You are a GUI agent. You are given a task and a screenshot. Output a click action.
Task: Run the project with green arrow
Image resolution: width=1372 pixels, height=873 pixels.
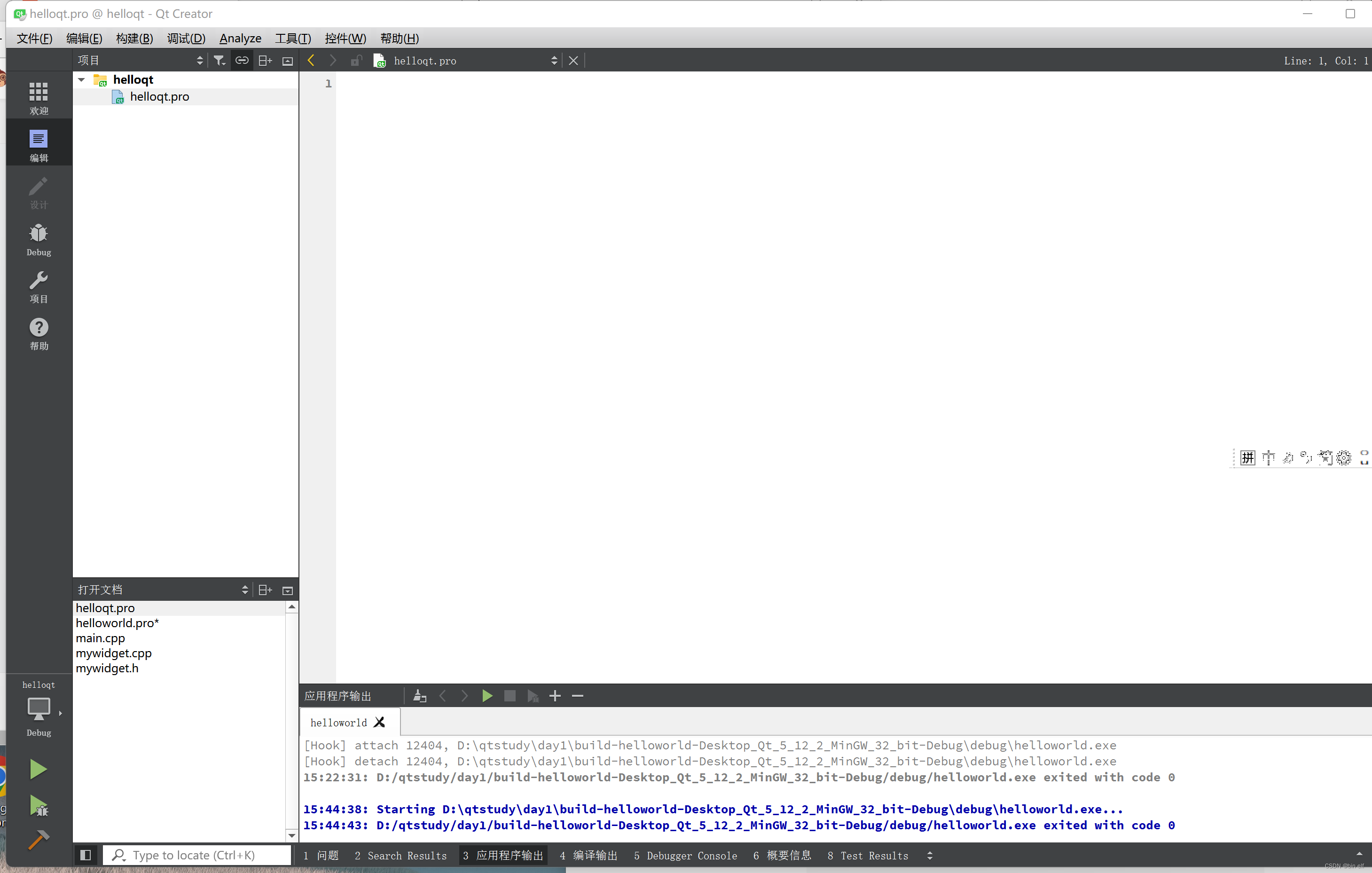click(x=38, y=769)
